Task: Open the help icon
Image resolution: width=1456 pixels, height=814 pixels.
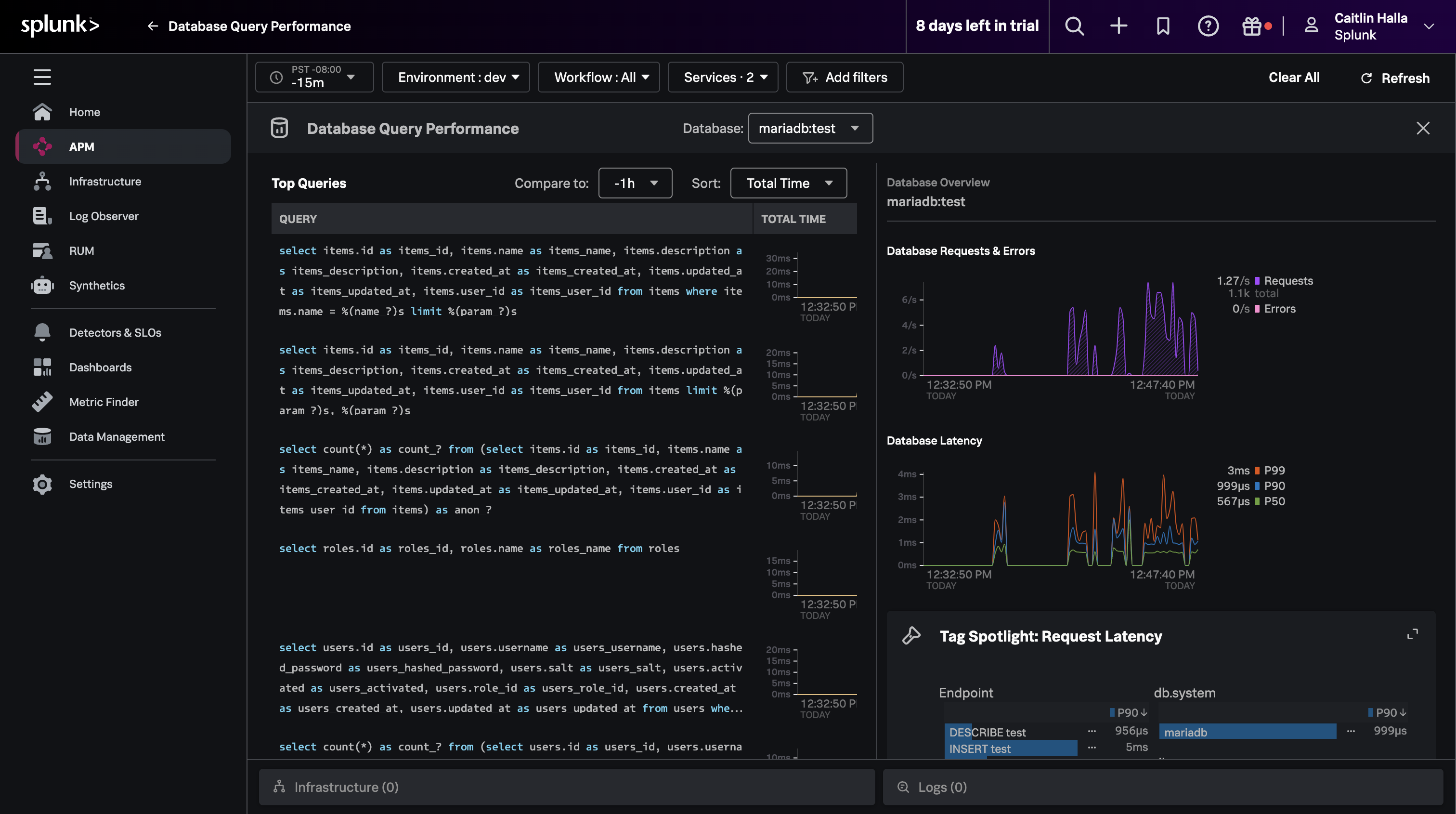Action: tap(1208, 26)
